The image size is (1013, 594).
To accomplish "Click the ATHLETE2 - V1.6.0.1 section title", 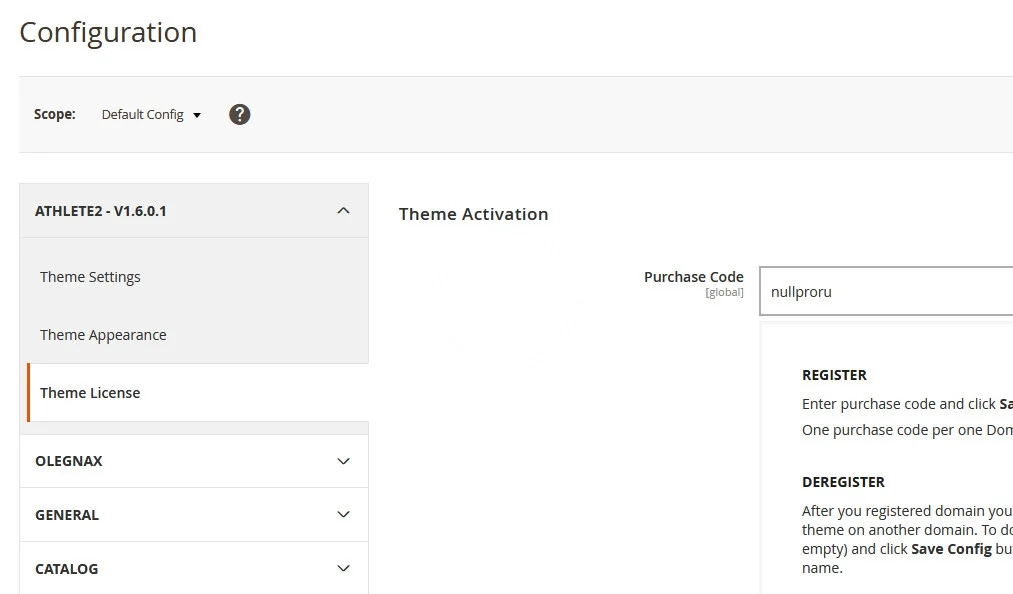I will (x=101, y=211).
